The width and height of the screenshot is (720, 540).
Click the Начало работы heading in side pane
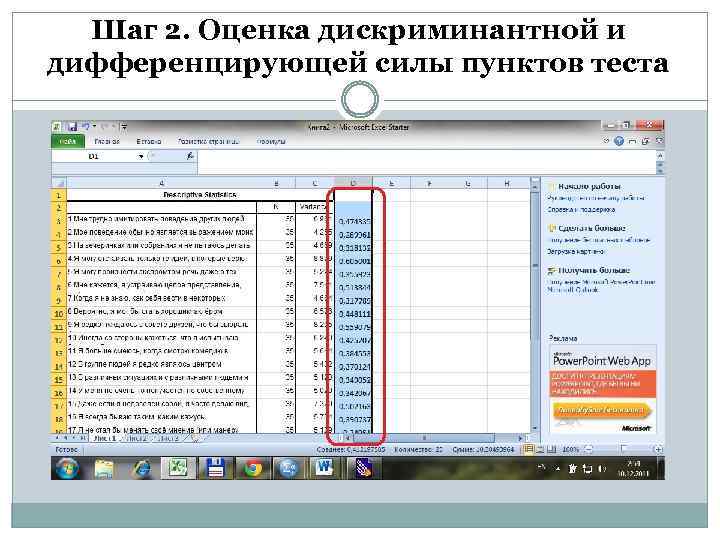589,186
